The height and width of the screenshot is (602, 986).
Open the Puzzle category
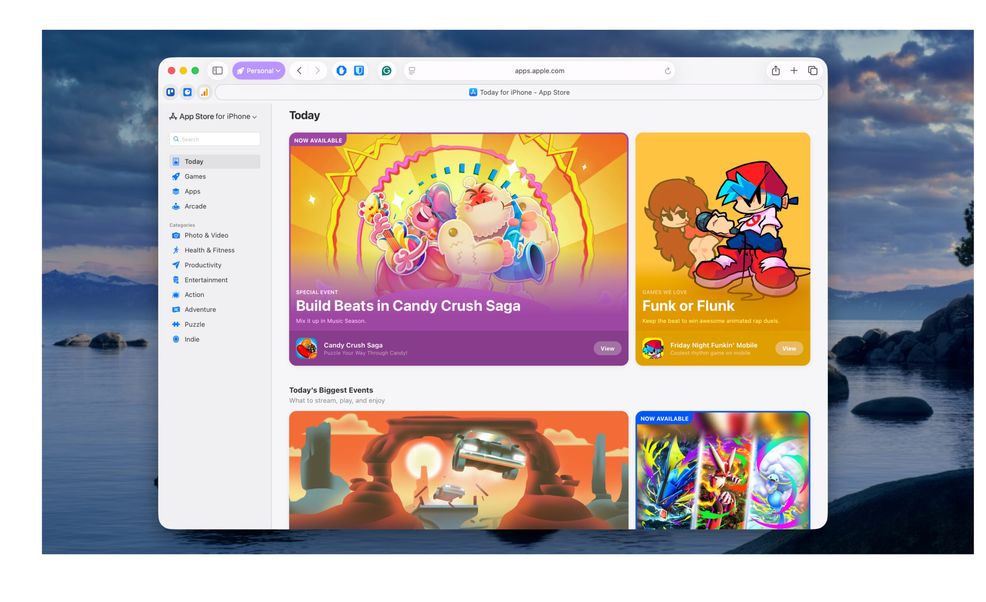(214, 325)
